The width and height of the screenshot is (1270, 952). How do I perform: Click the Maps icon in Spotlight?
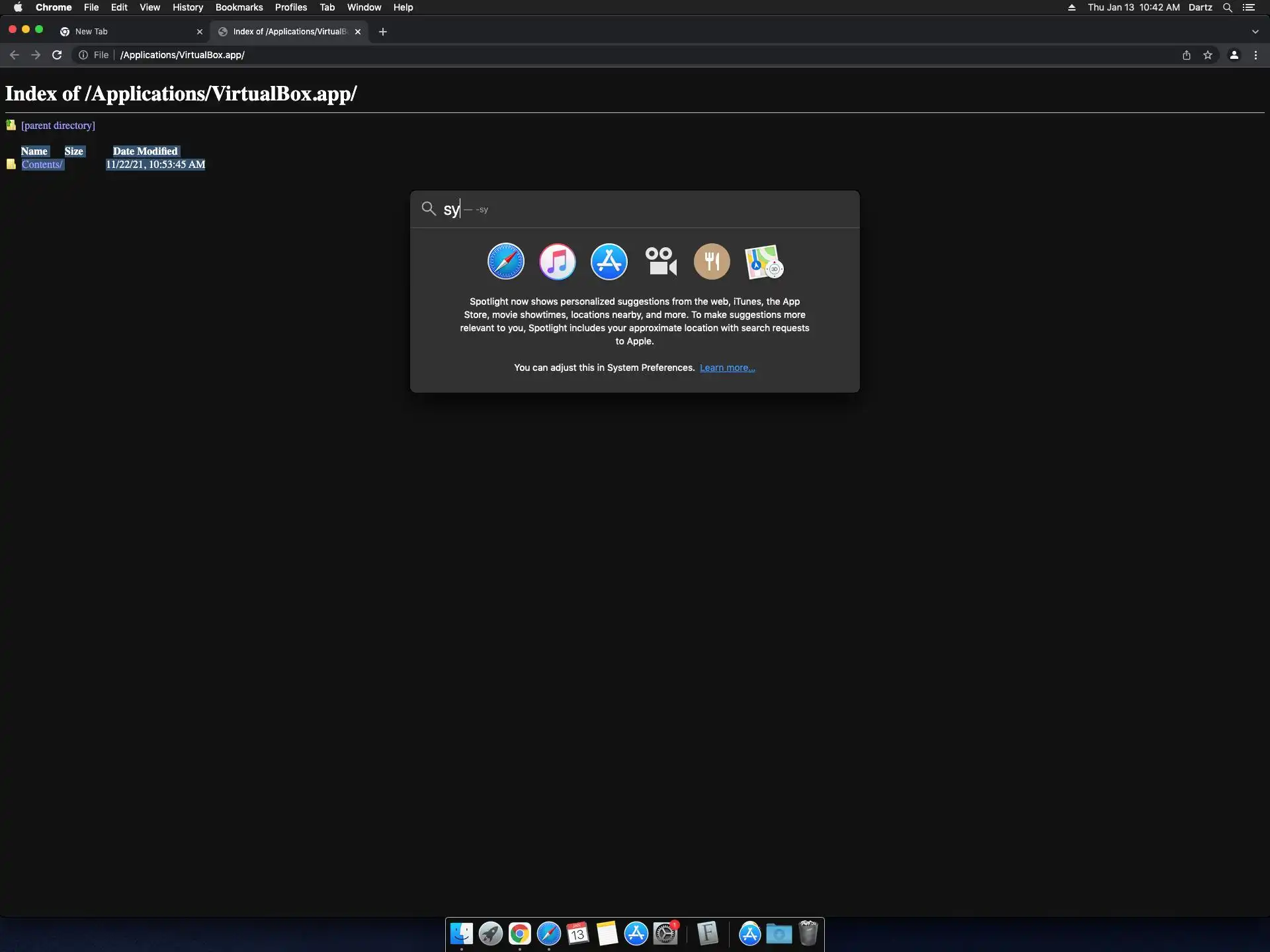763,262
